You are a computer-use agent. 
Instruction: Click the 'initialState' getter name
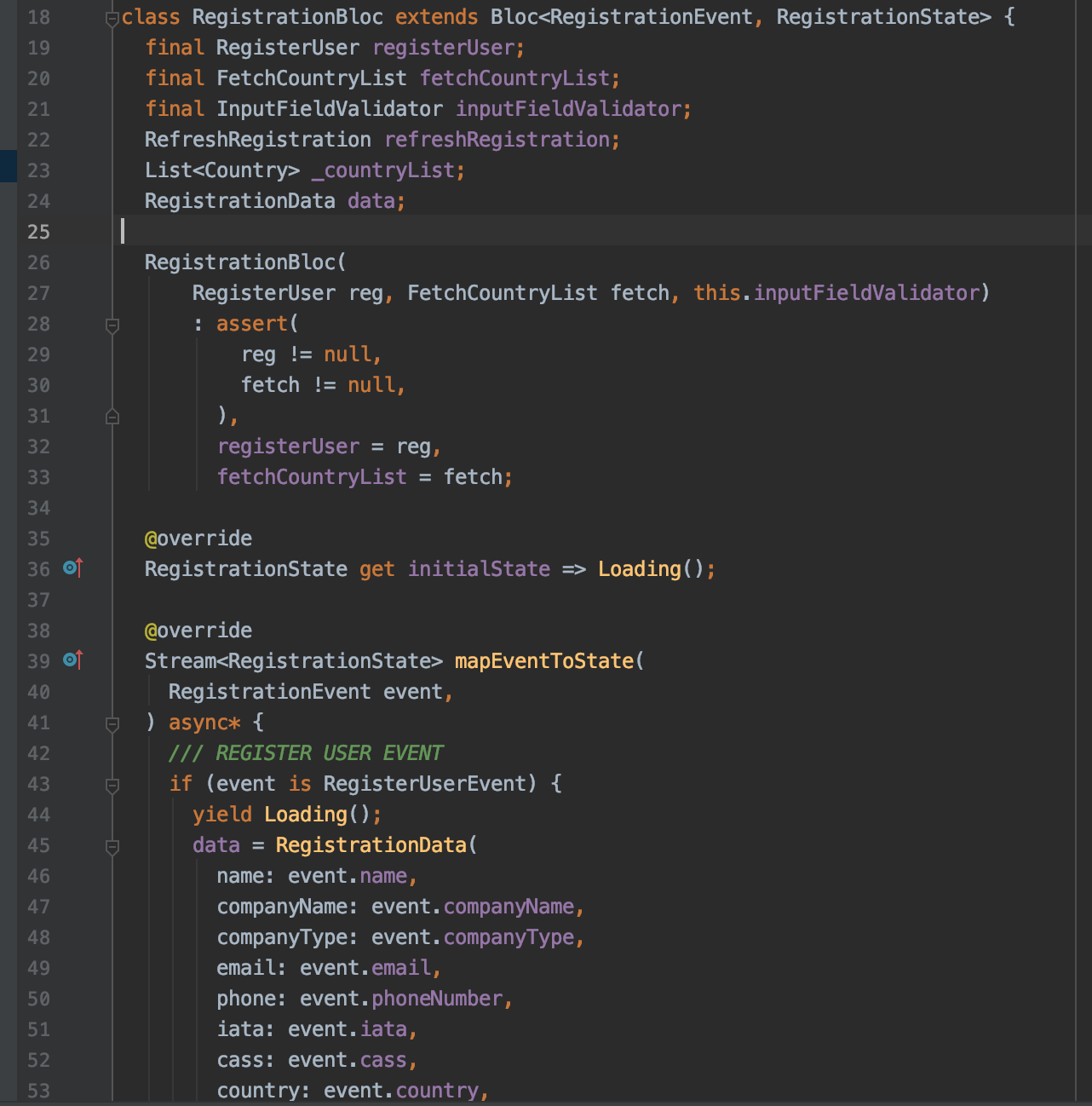[479, 569]
